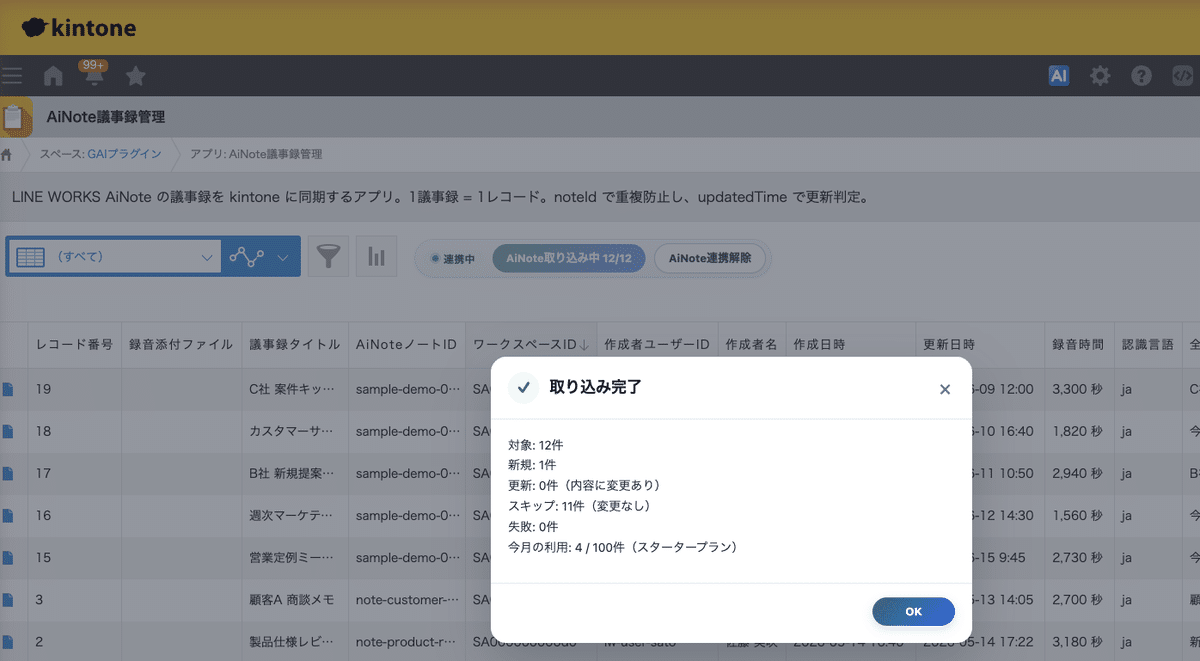Image resolution: width=1200 pixels, height=661 pixels.
Task: Open the main hamburger menu
Action: pyautogui.click(x=12, y=75)
